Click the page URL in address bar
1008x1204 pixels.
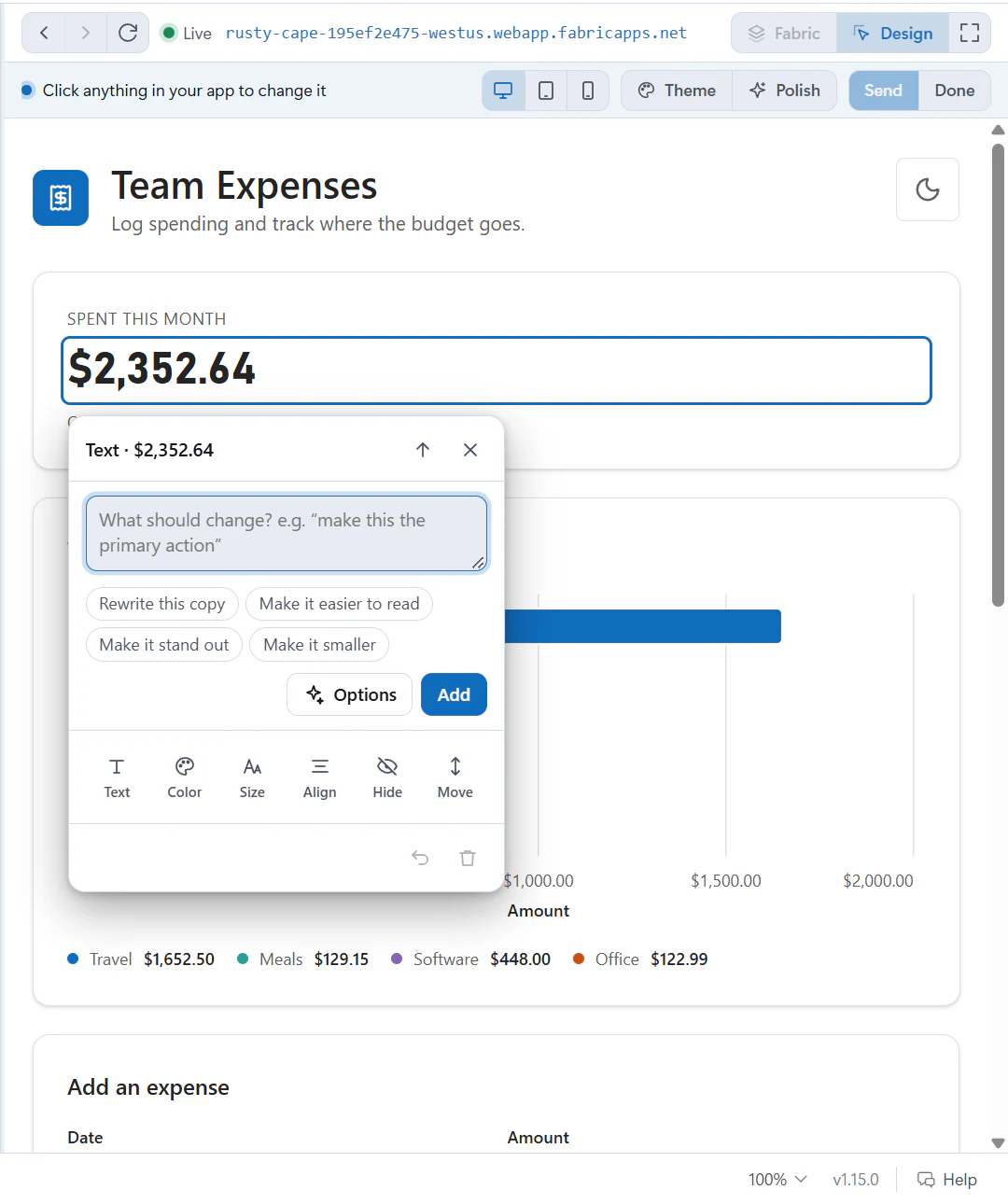pyautogui.click(x=456, y=33)
